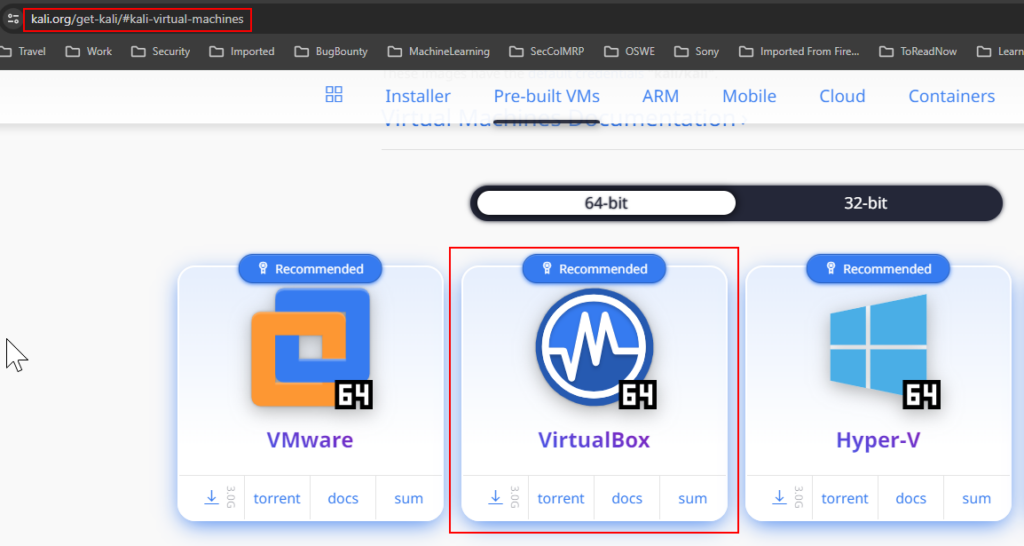Go to the Installer section

pyautogui.click(x=418, y=96)
